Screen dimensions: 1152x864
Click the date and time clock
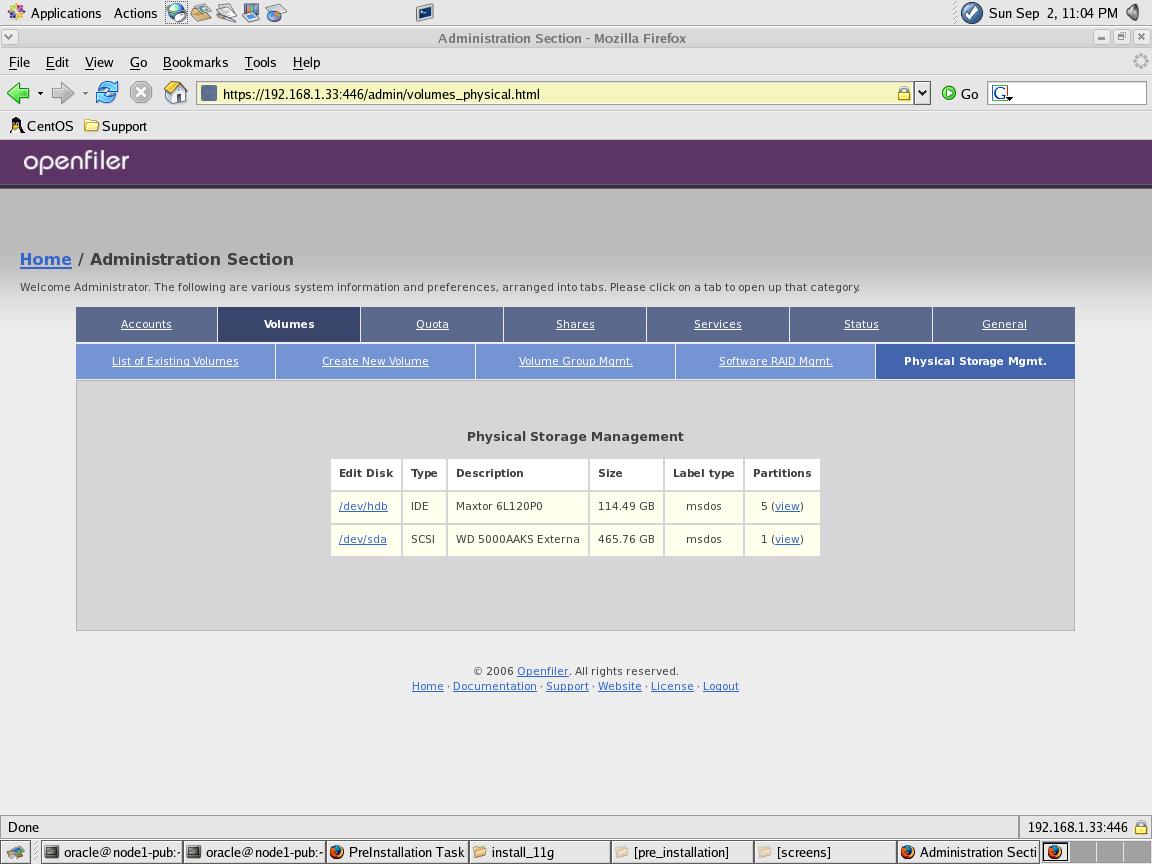coord(1053,13)
